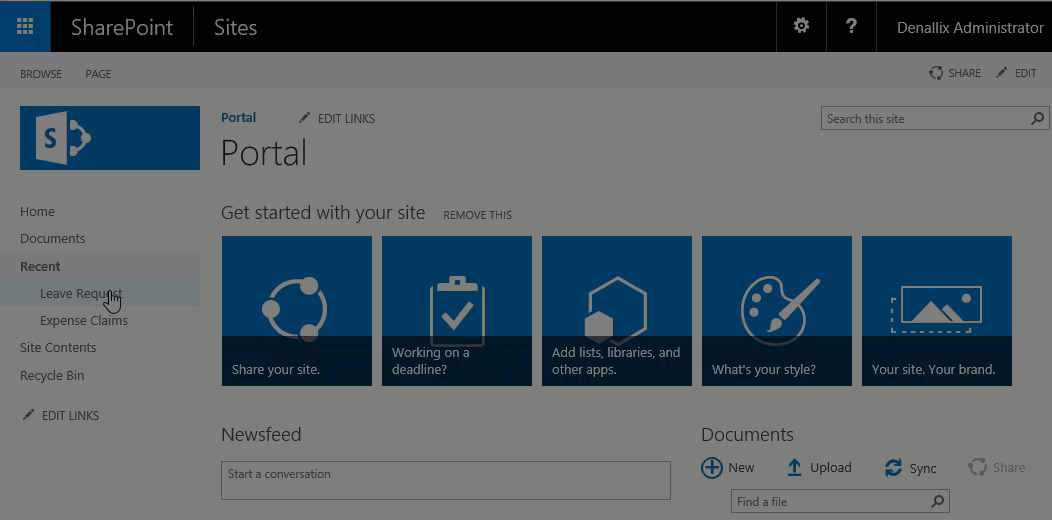Open the Denallix Administrator user menu
Image resolution: width=1052 pixels, height=520 pixels.
coord(970,28)
